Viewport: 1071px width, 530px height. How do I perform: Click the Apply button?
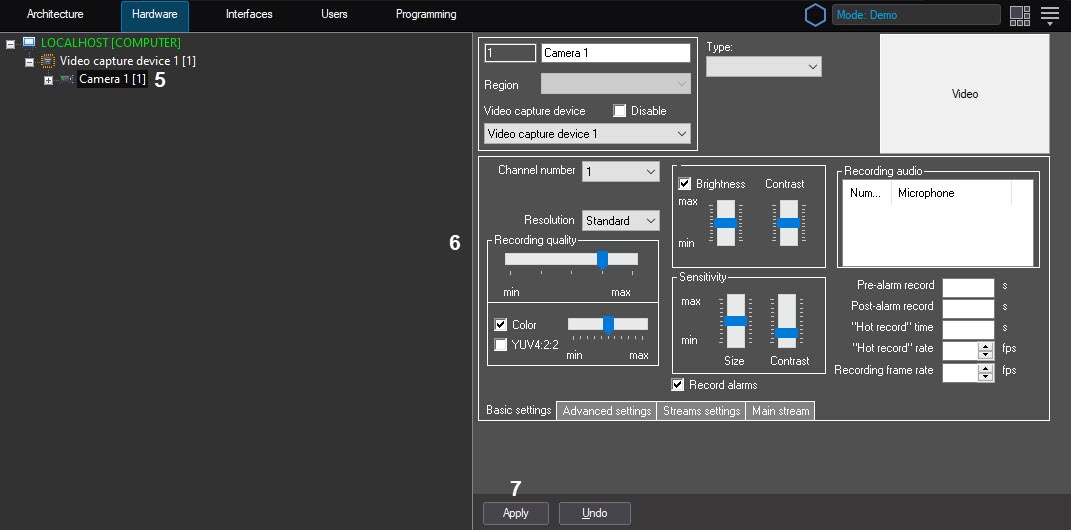coord(516,513)
